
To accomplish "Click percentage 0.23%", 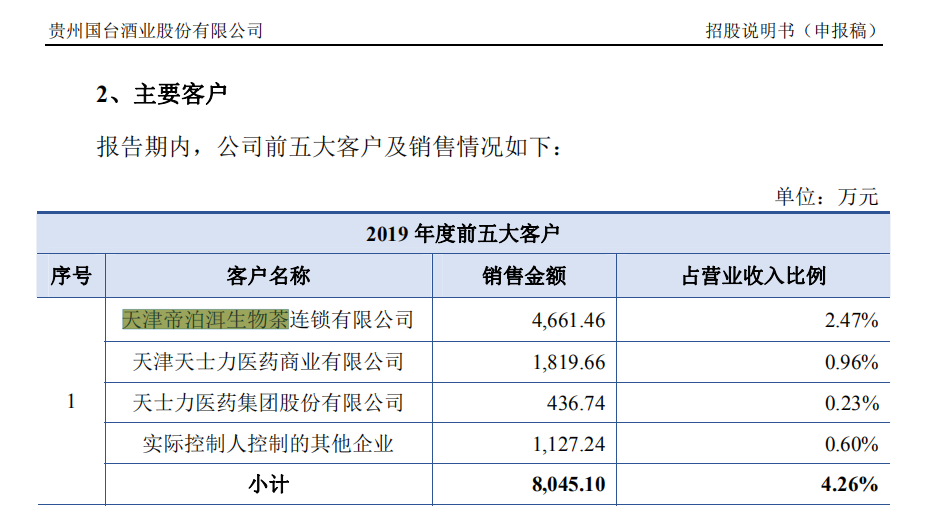I will (852, 404).
